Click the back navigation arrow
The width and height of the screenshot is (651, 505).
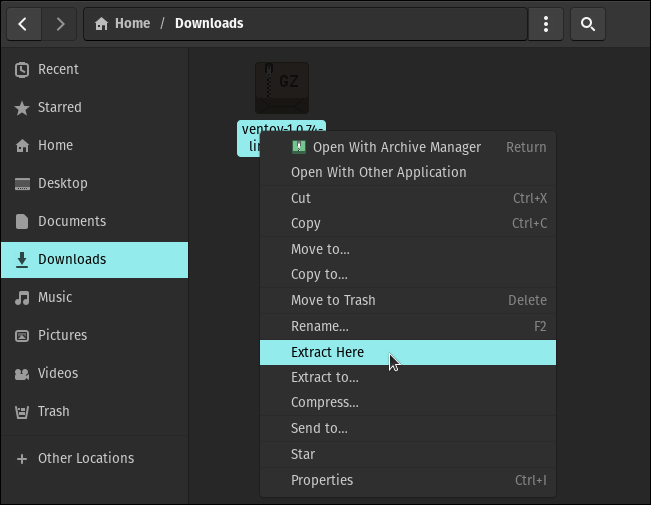click(x=24, y=23)
